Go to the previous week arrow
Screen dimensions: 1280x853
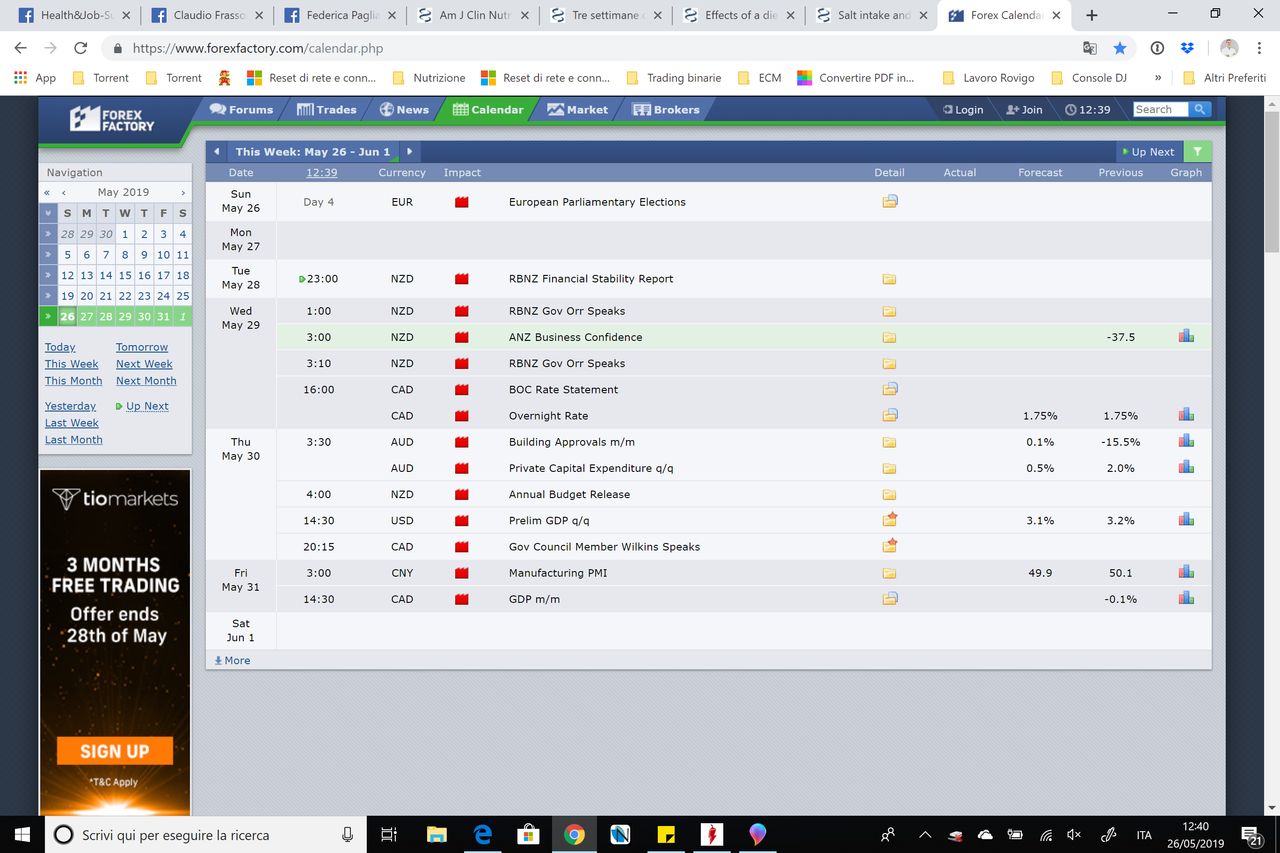coord(217,152)
